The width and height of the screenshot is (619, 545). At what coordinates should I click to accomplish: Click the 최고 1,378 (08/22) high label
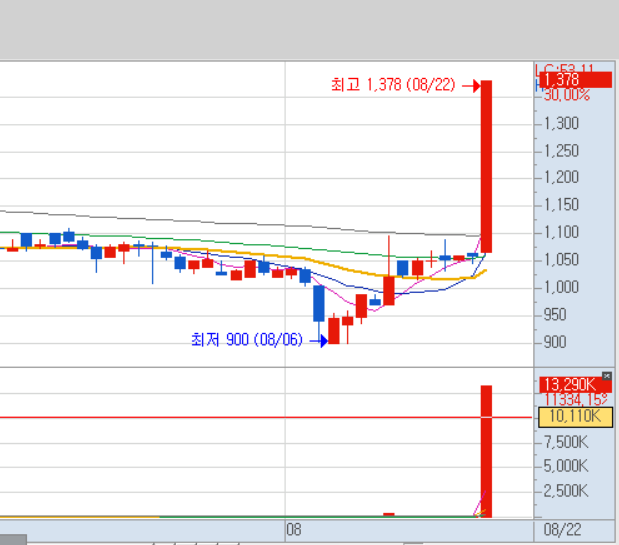point(393,85)
